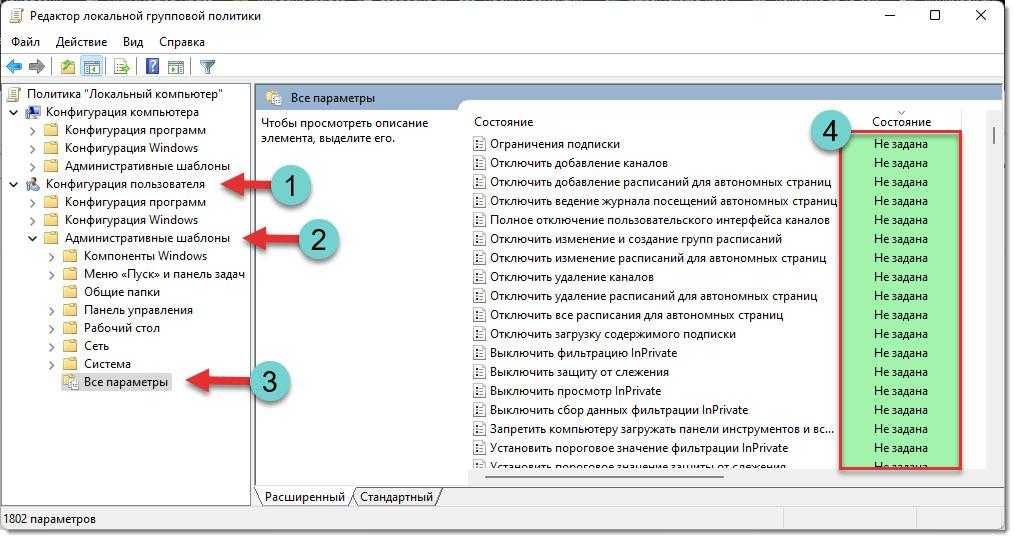Screen dimensions: 1015x540
Task: Click the Forward arrow toolbar icon
Action: tap(37, 67)
